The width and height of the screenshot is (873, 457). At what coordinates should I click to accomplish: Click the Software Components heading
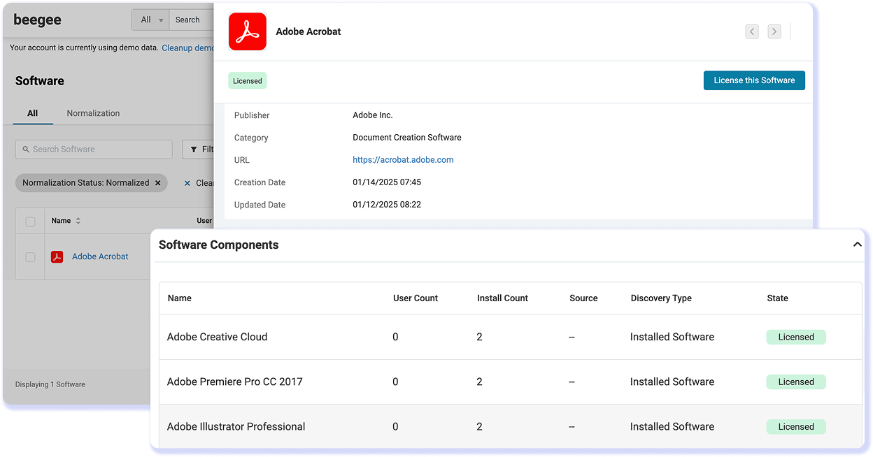point(218,245)
